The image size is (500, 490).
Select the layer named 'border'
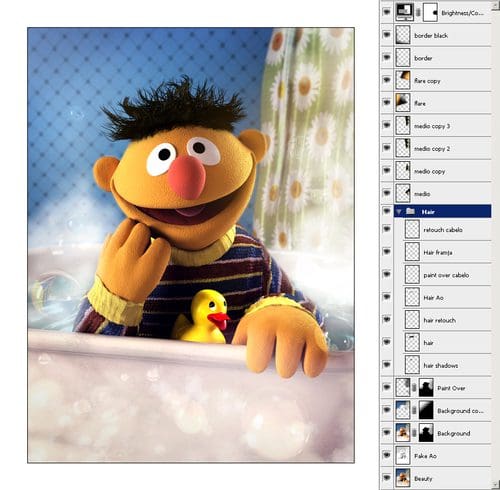423,58
